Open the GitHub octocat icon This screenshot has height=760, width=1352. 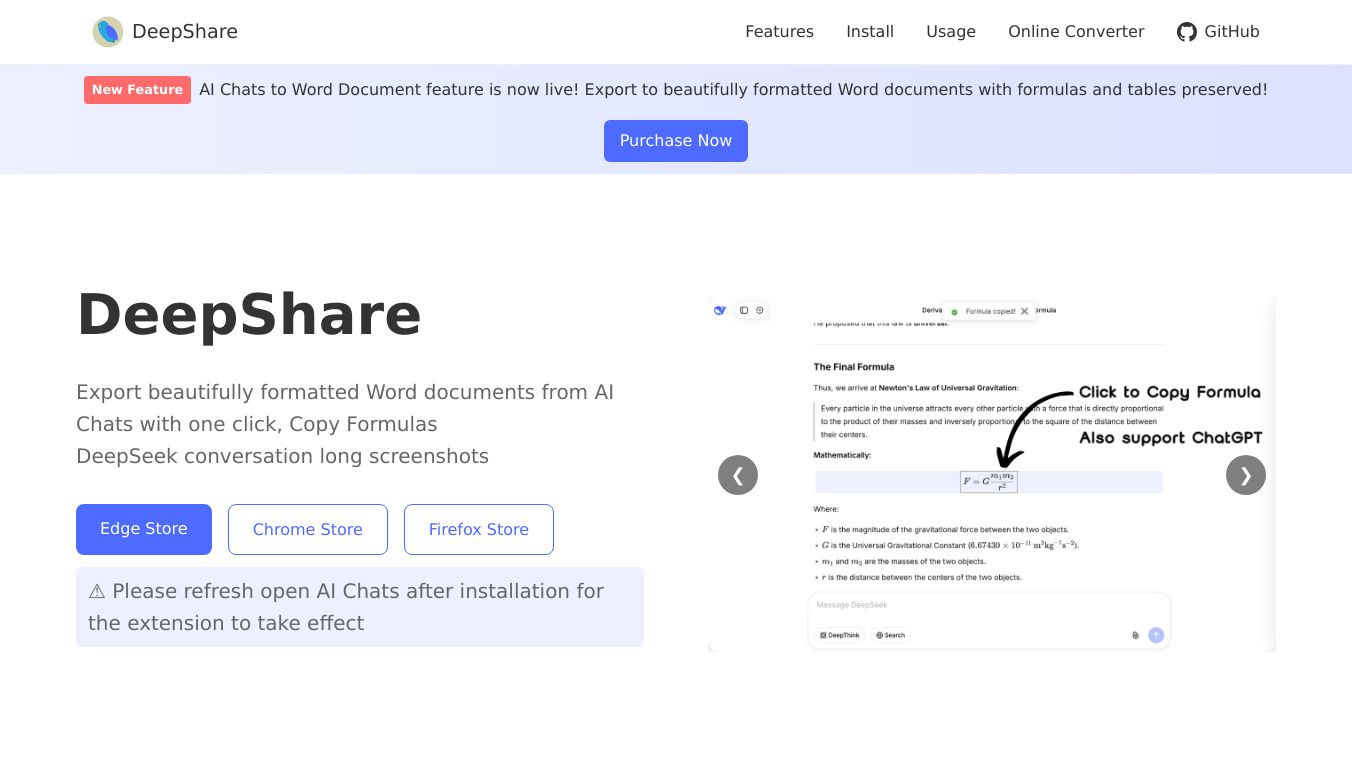coord(1187,32)
